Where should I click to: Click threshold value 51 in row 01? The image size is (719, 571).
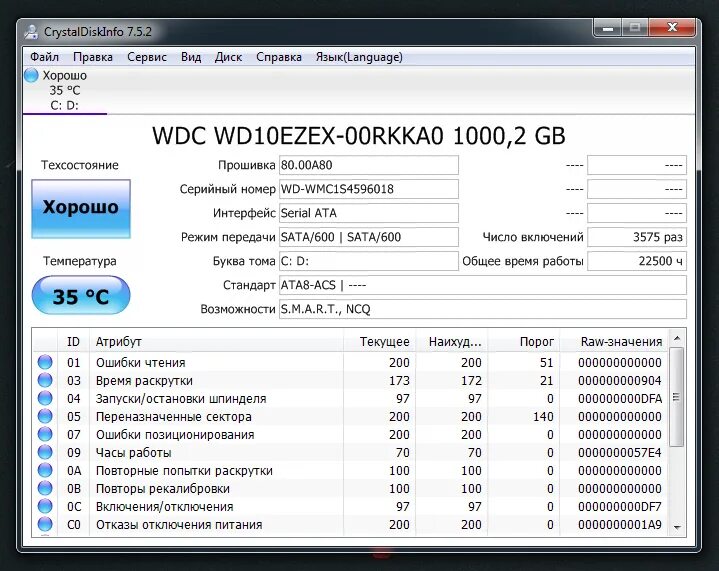coord(546,362)
